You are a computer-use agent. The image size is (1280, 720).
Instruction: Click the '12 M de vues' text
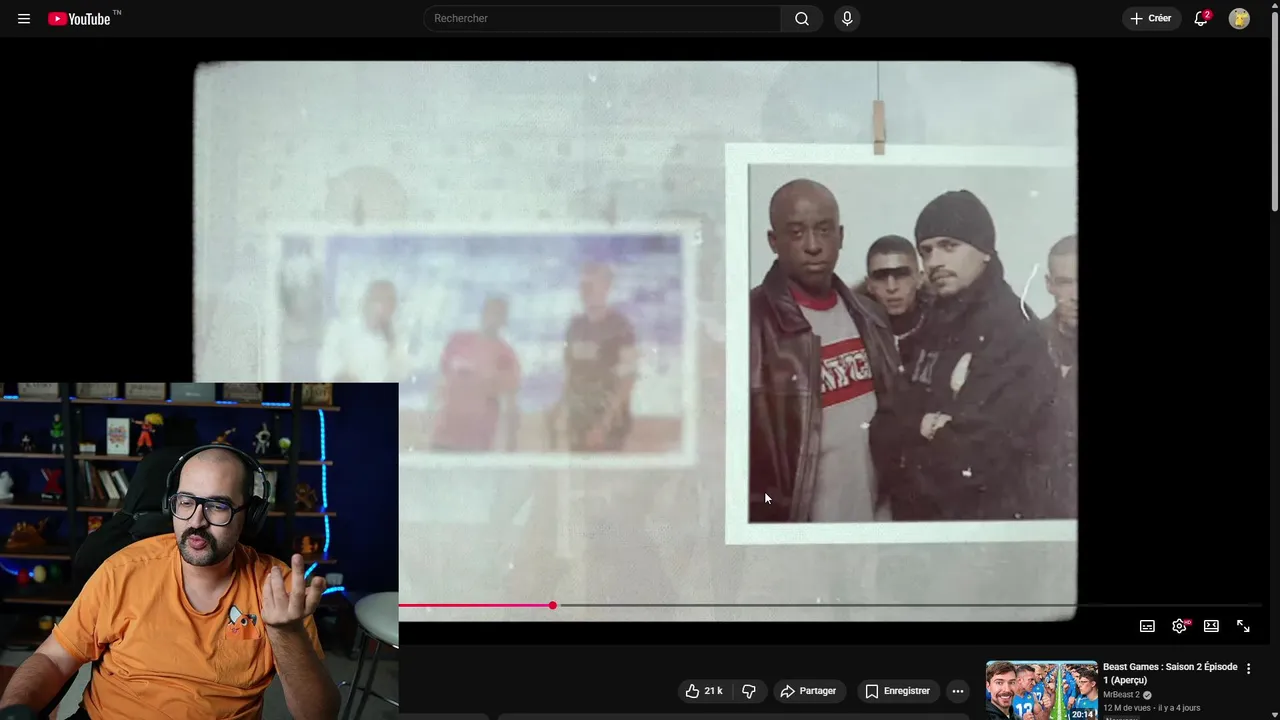[1127, 708]
